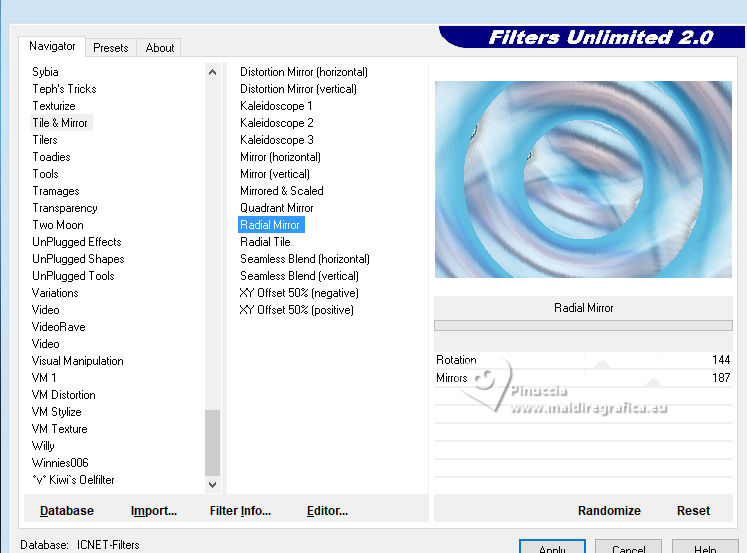Choose UnPlugged Shapes category

(78, 259)
